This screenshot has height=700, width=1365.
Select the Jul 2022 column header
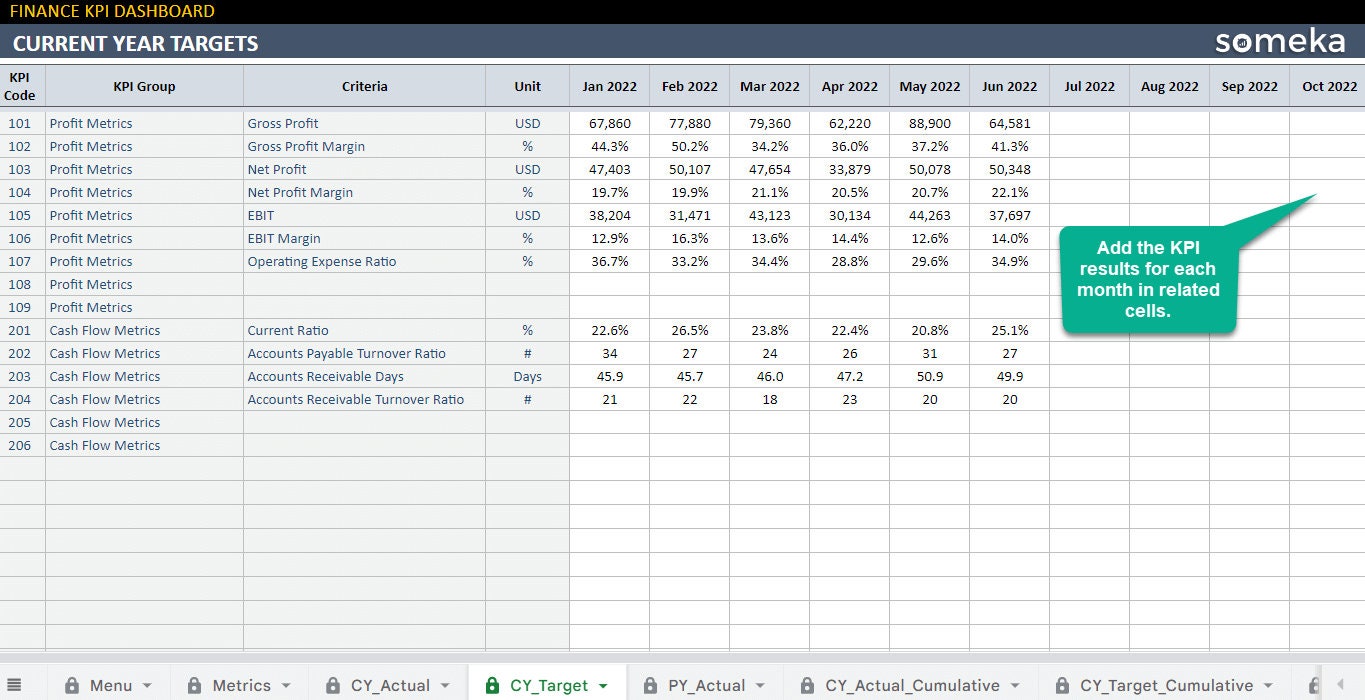1090,86
